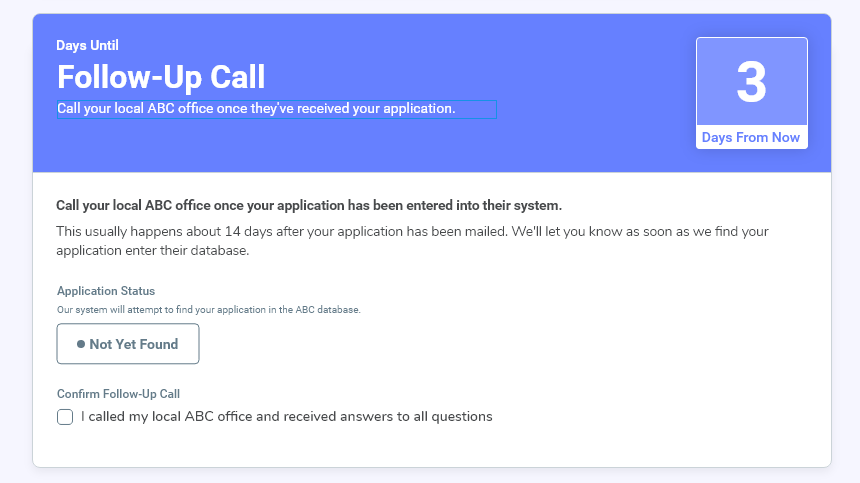Click the empty blue banner area below the subtitle
Screen dimensions: 860x483
point(350,147)
